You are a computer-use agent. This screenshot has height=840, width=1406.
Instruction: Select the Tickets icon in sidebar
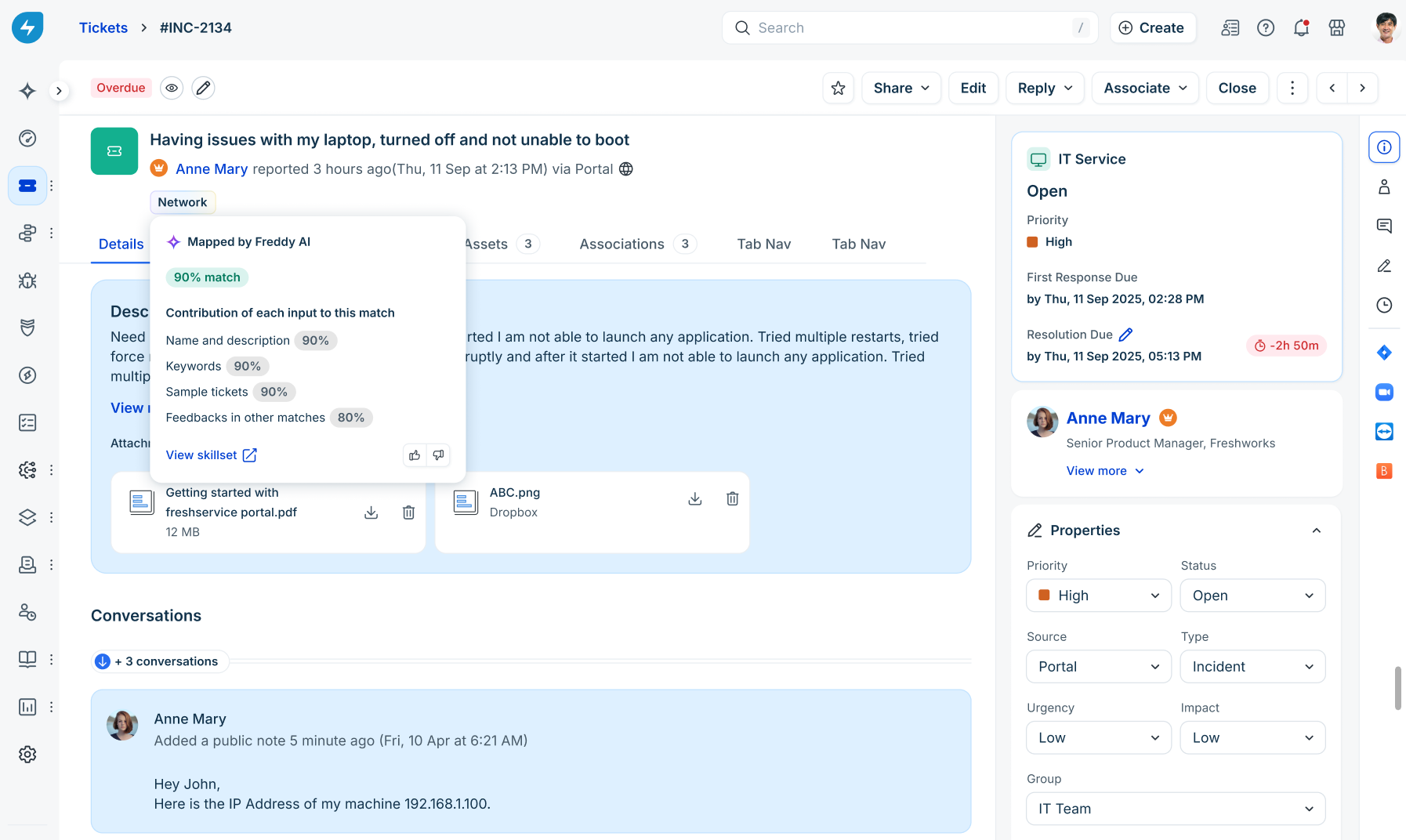(x=27, y=186)
